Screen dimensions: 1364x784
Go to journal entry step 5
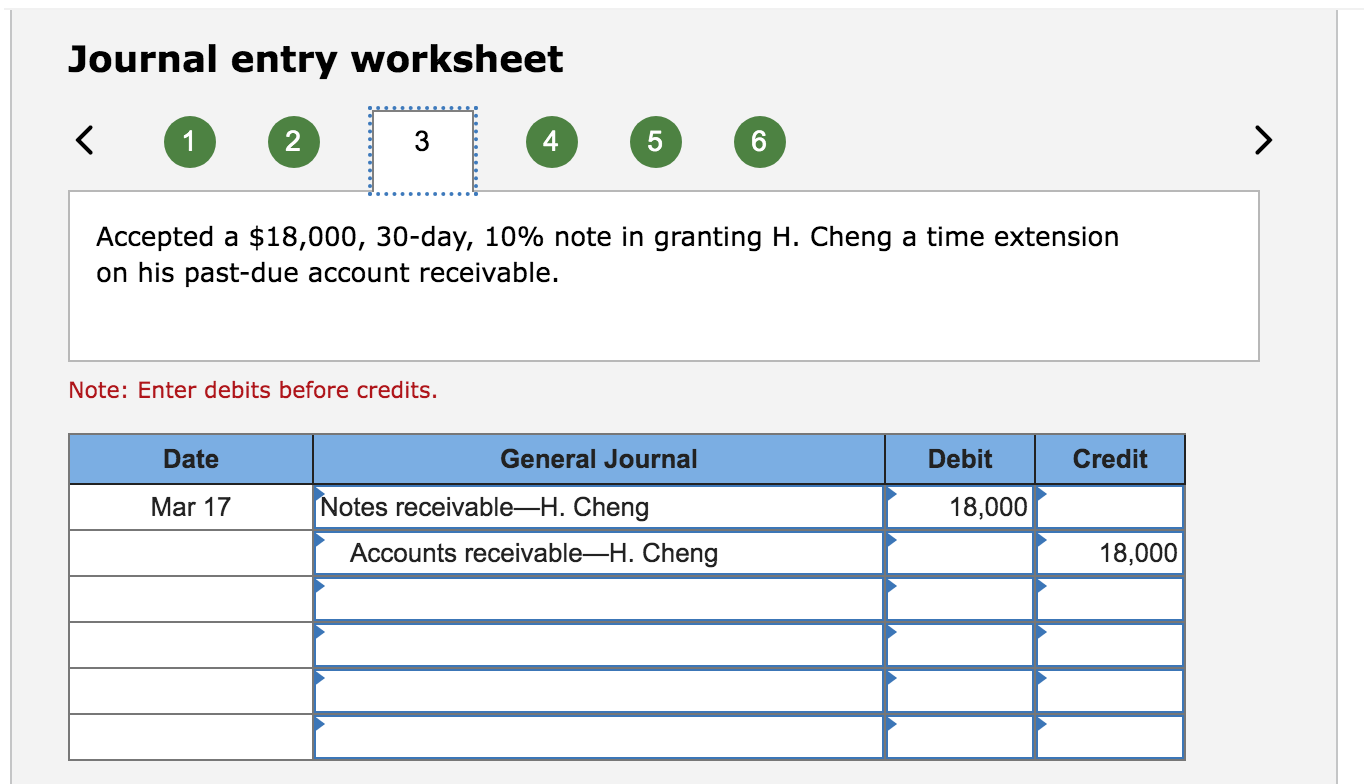click(655, 142)
